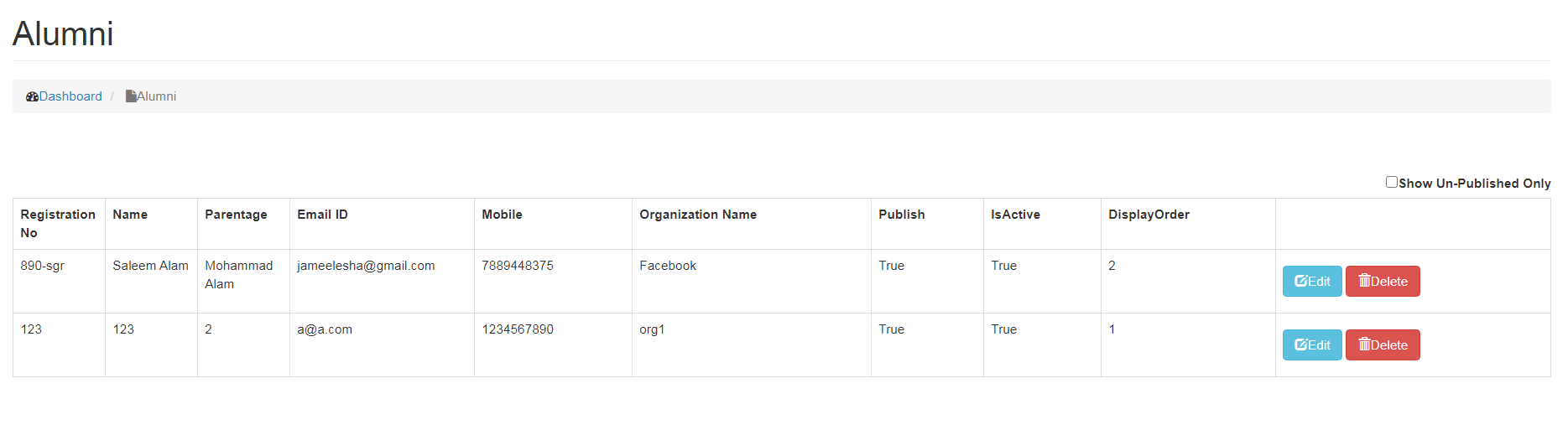The image size is (1568, 430).
Task: Click the trash icon for org1 row
Action: coord(1364,345)
